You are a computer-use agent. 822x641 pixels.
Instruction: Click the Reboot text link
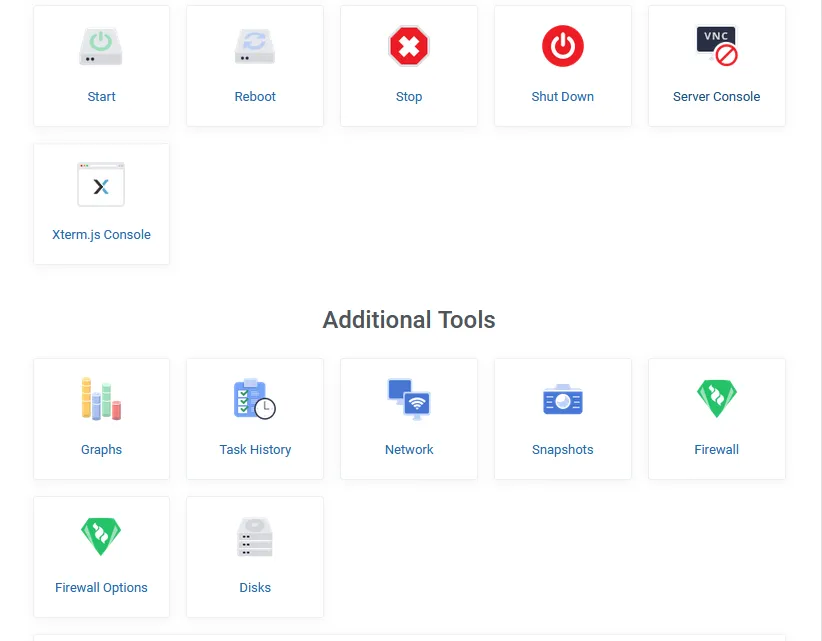[255, 96]
